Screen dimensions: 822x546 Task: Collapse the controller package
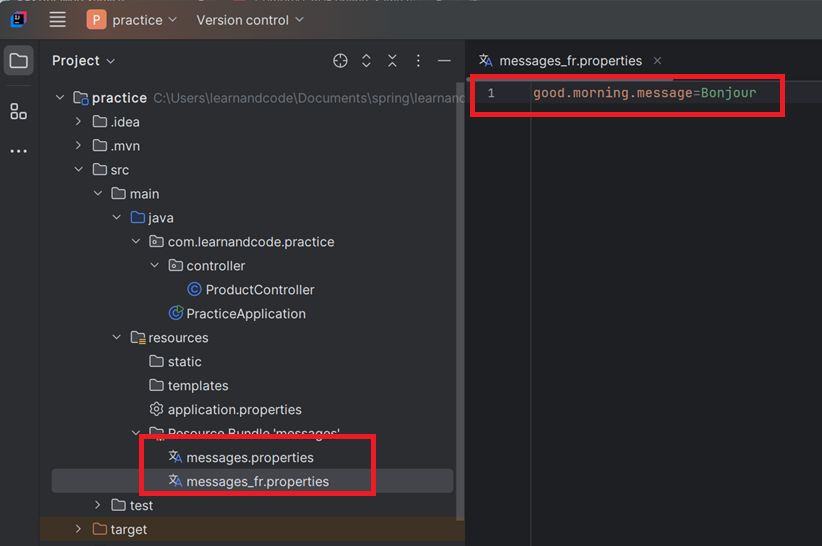[155, 265]
